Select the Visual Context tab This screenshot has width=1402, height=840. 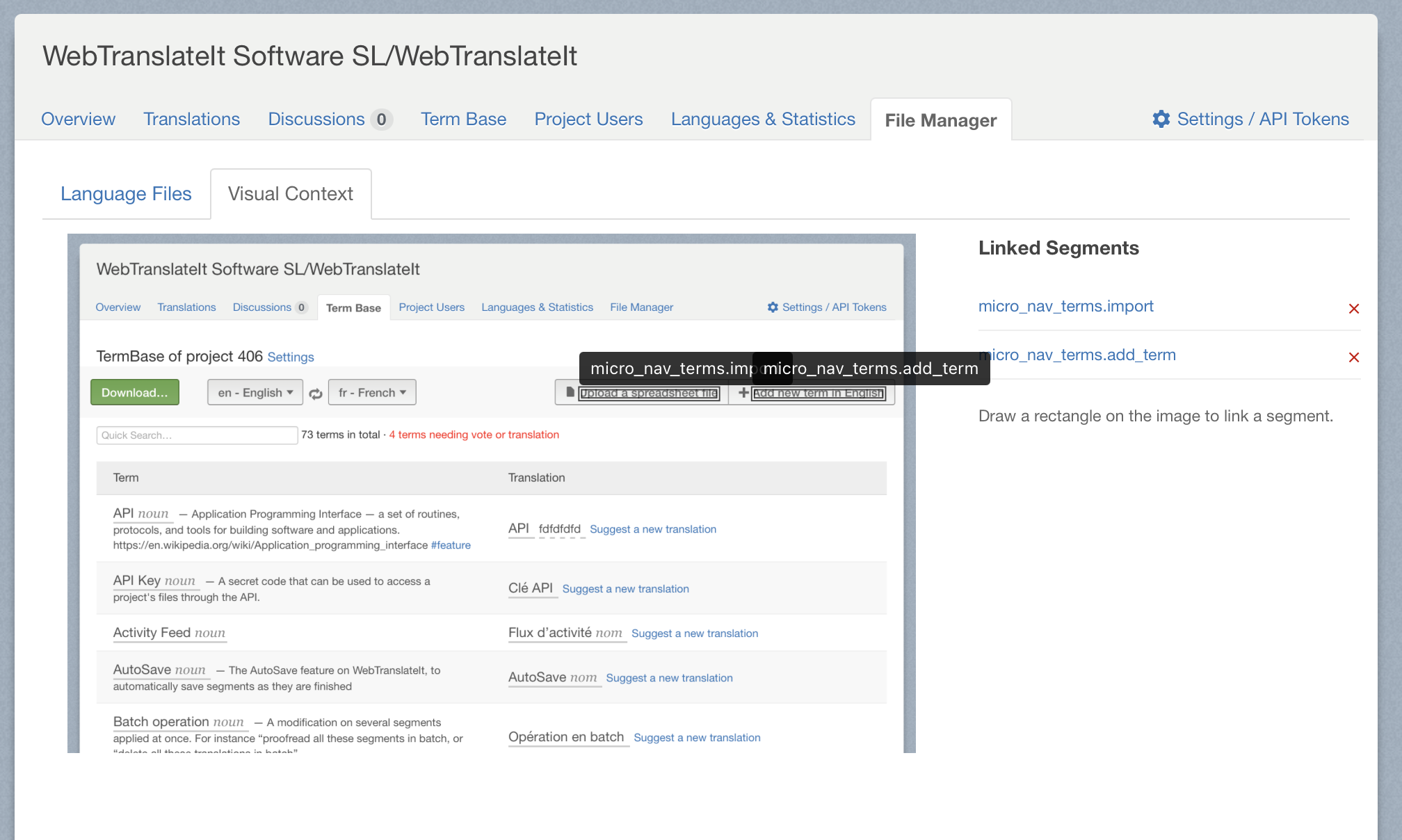(x=290, y=193)
